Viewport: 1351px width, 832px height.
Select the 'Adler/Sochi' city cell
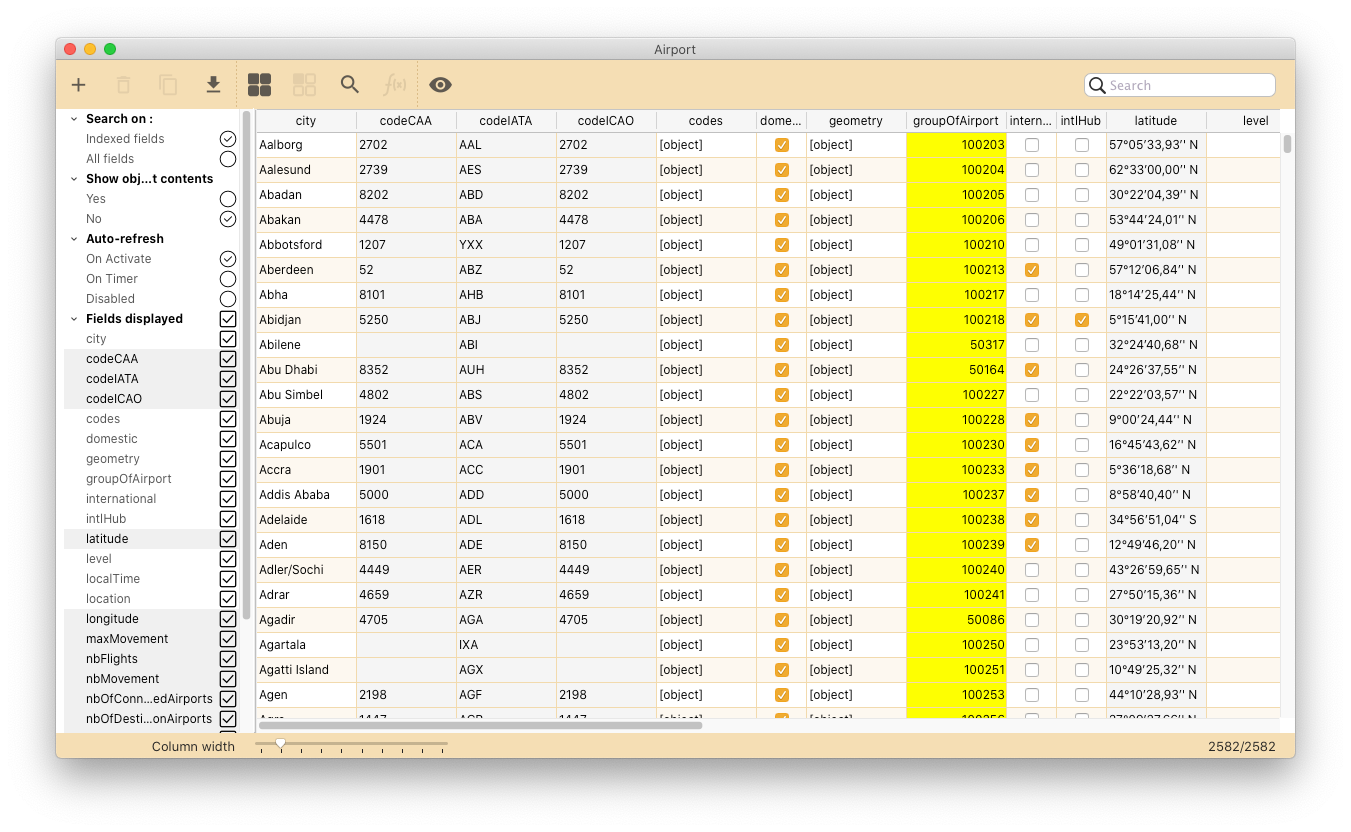pos(306,570)
